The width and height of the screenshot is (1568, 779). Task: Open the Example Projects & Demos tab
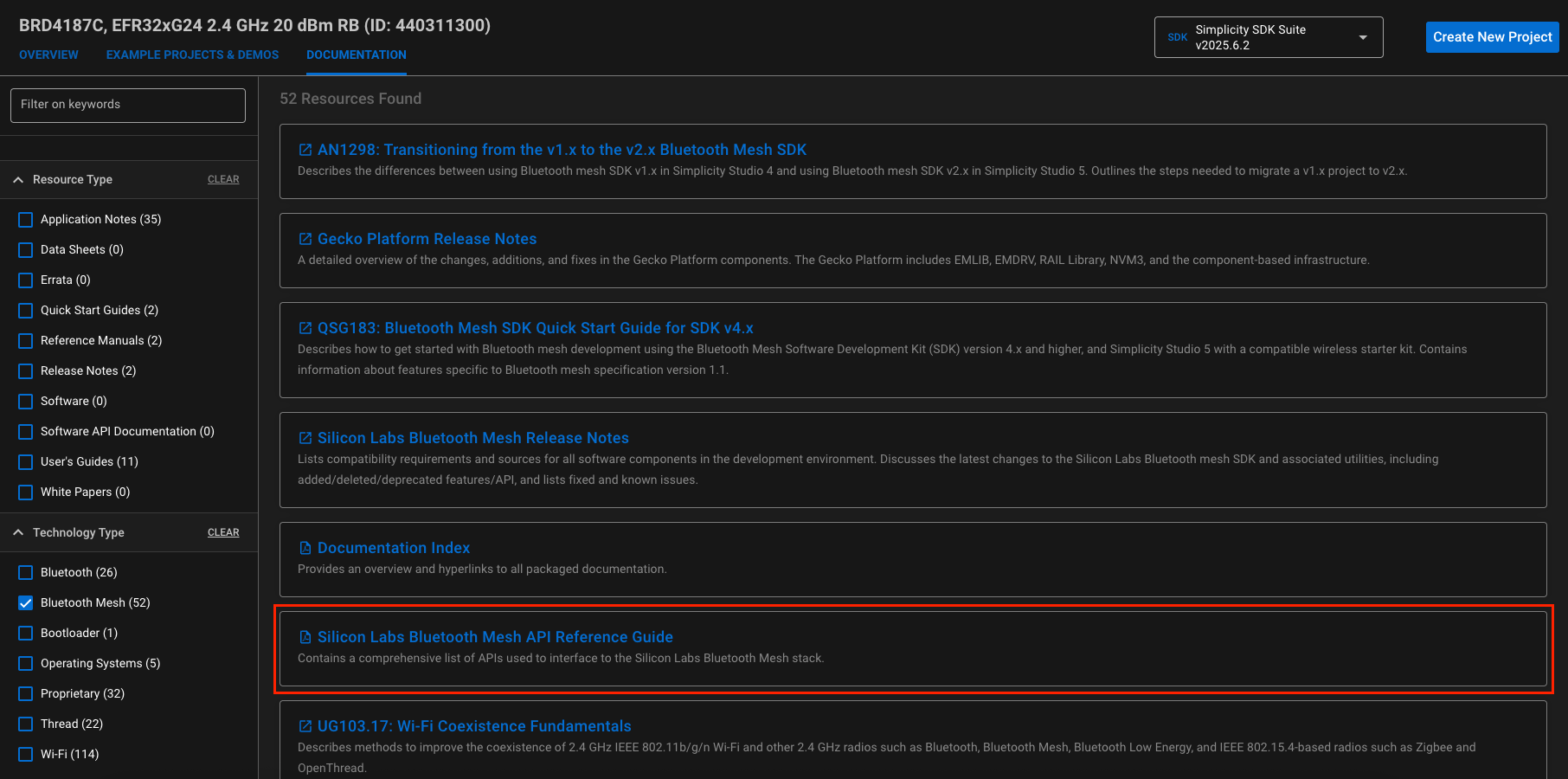pos(191,55)
